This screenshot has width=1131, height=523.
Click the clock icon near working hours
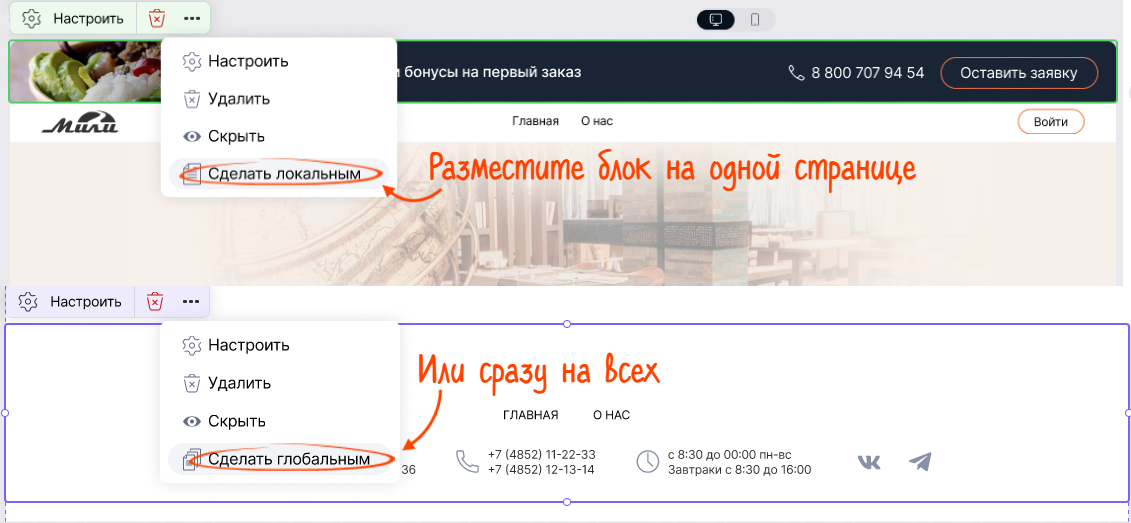[648, 461]
